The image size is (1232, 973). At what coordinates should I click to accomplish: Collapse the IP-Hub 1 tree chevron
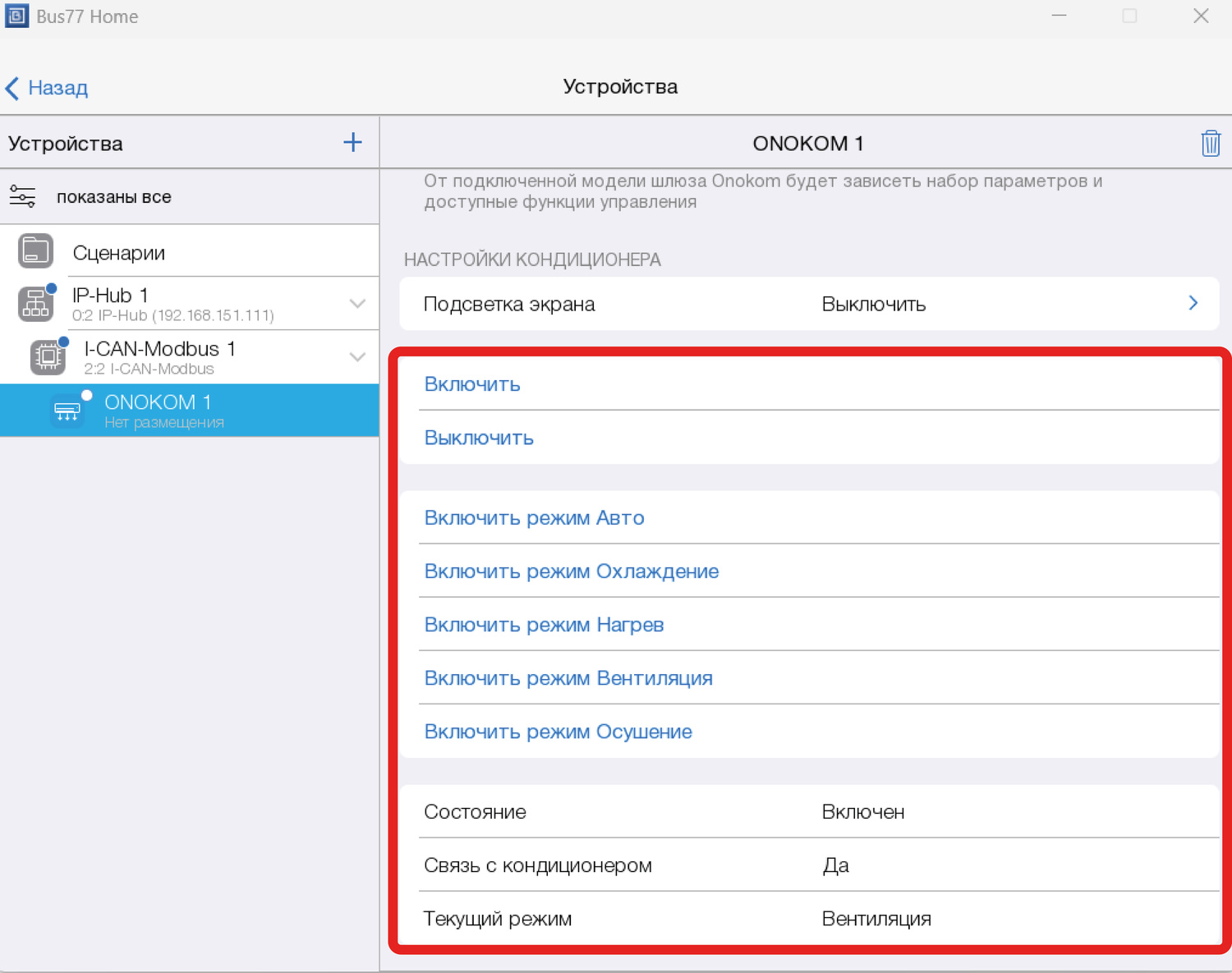(357, 304)
